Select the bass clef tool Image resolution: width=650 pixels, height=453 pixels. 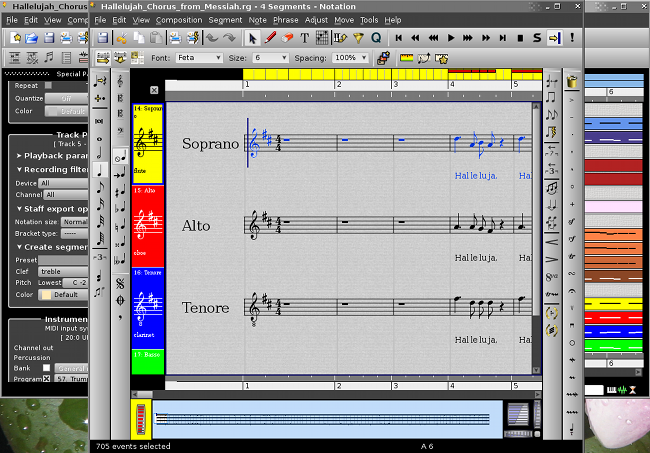click(x=120, y=132)
